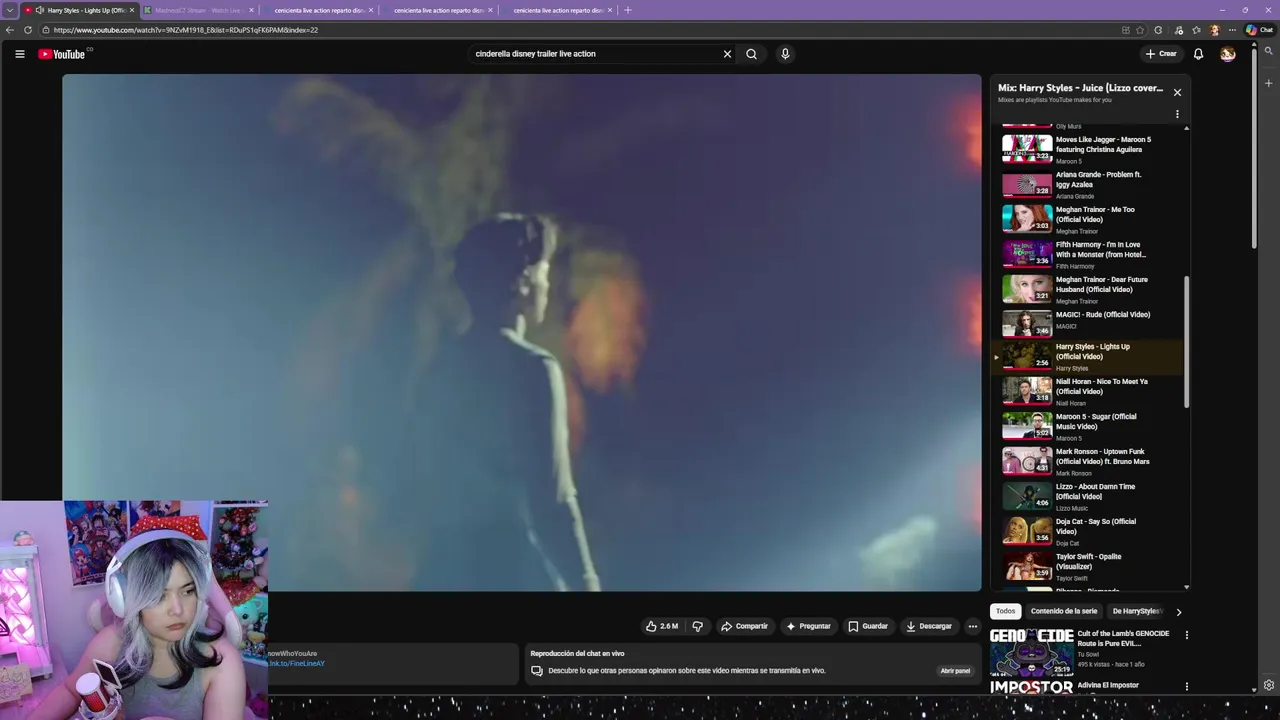1280x720 pixels.
Task: Select the De HarryStyles chip
Action: click(1137, 611)
